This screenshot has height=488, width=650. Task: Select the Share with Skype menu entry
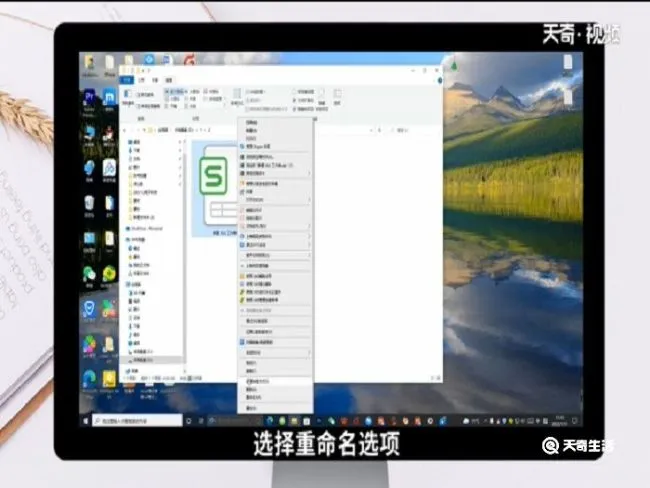click(275, 146)
